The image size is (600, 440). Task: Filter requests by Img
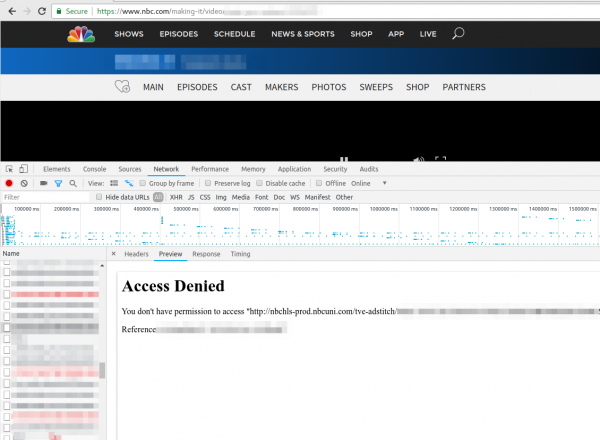(x=221, y=197)
